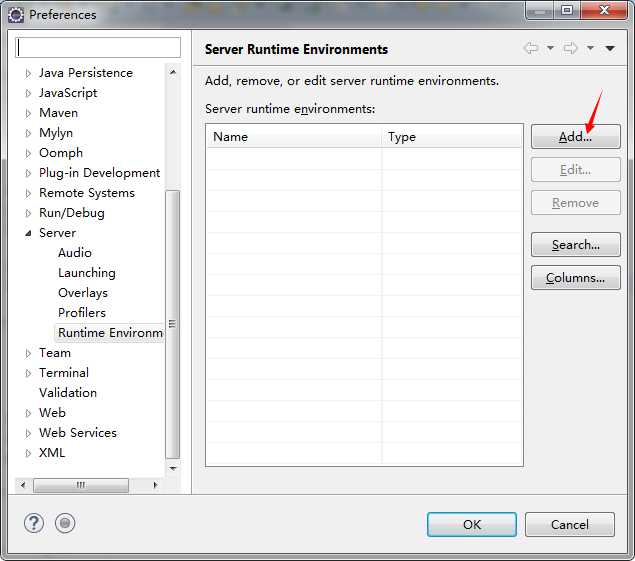Click tree vertical scrollbar down arrow
The height and width of the screenshot is (561, 635).
point(173,468)
